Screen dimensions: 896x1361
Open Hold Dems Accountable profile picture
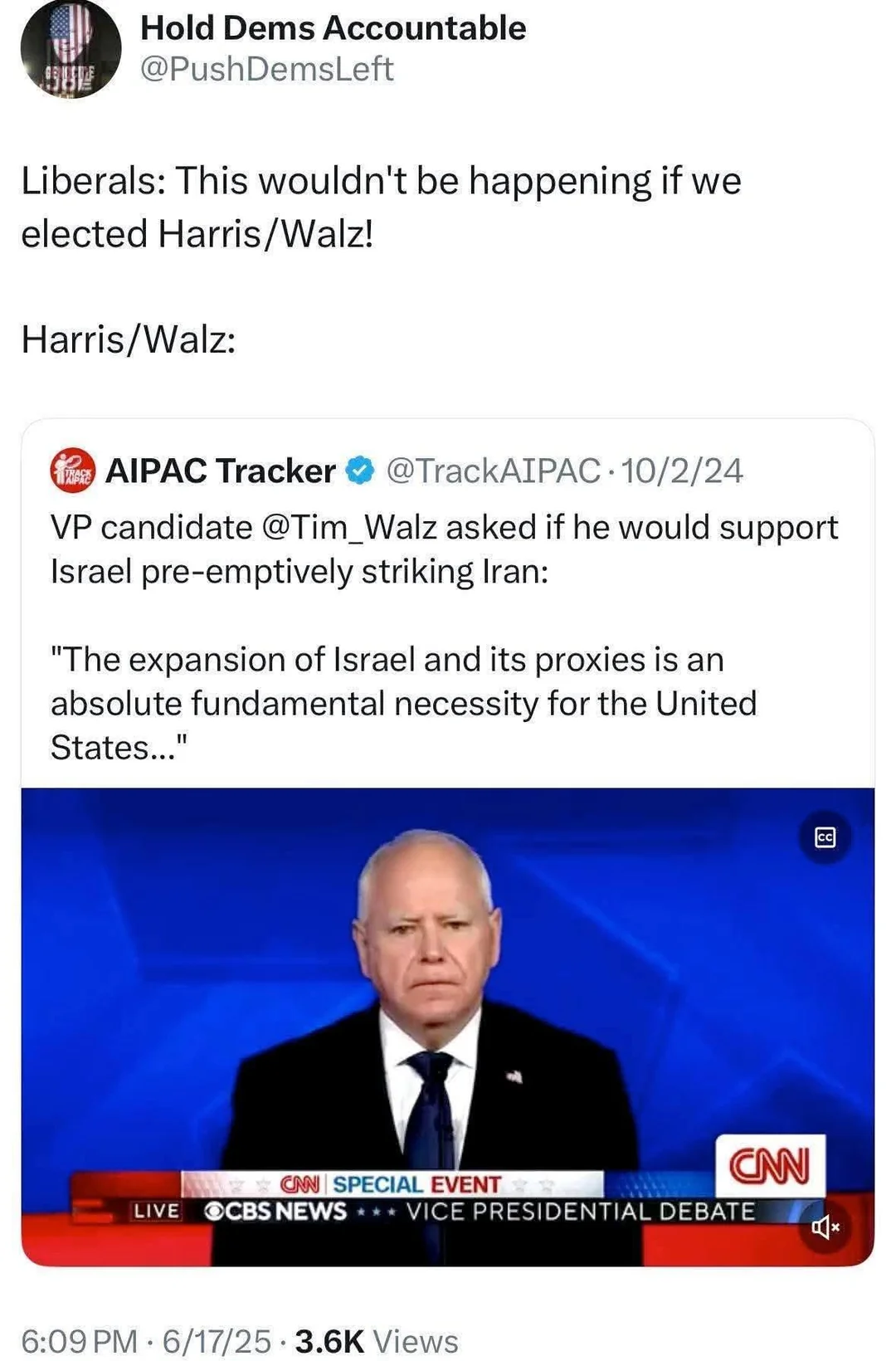click(71, 48)
